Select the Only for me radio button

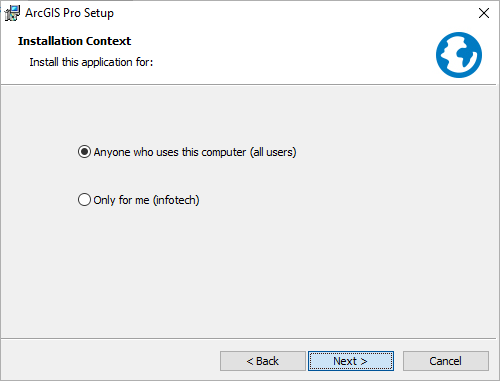(x=84, y=200)
